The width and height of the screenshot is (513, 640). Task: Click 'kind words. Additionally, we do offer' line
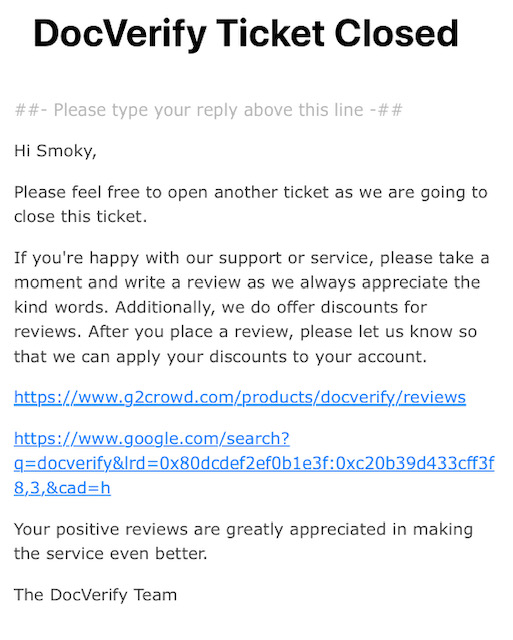[x=220, y=307]
